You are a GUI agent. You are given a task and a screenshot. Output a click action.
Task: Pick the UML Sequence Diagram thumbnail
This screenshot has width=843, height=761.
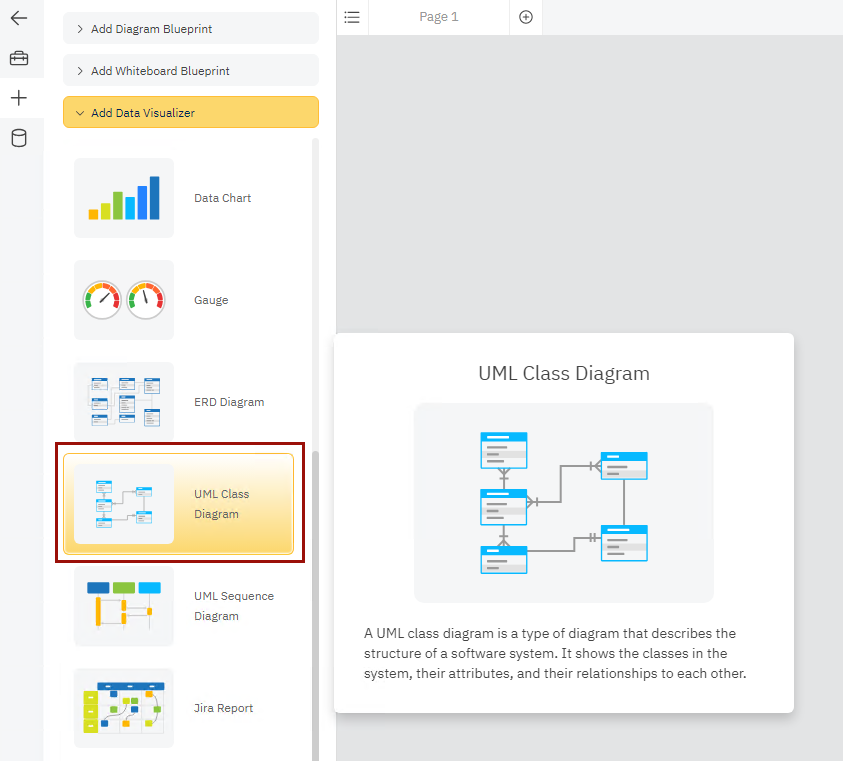pos(124,606)
